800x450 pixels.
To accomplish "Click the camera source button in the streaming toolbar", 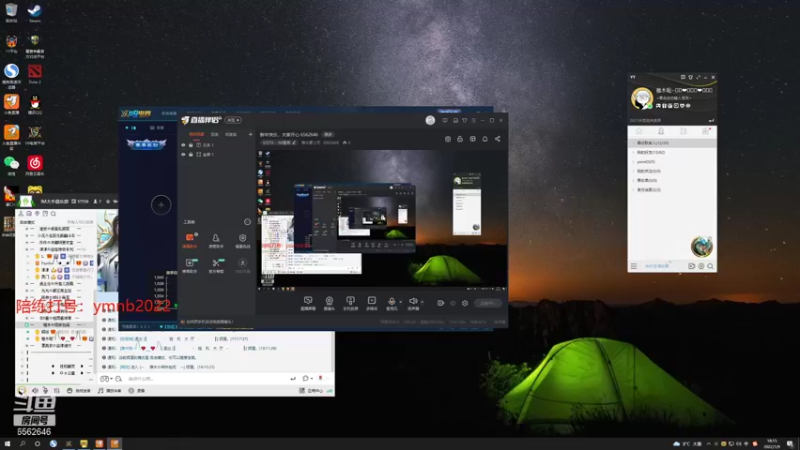I will [329, 303].
